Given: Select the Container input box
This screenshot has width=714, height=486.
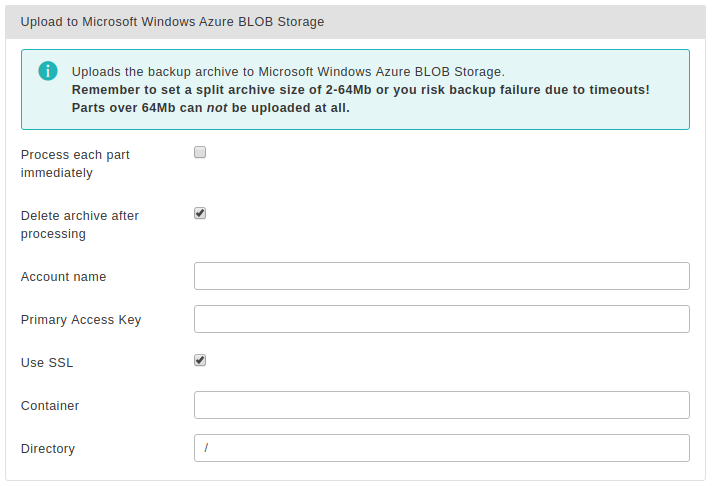Looking at the screenshot, I should (442, 405).
